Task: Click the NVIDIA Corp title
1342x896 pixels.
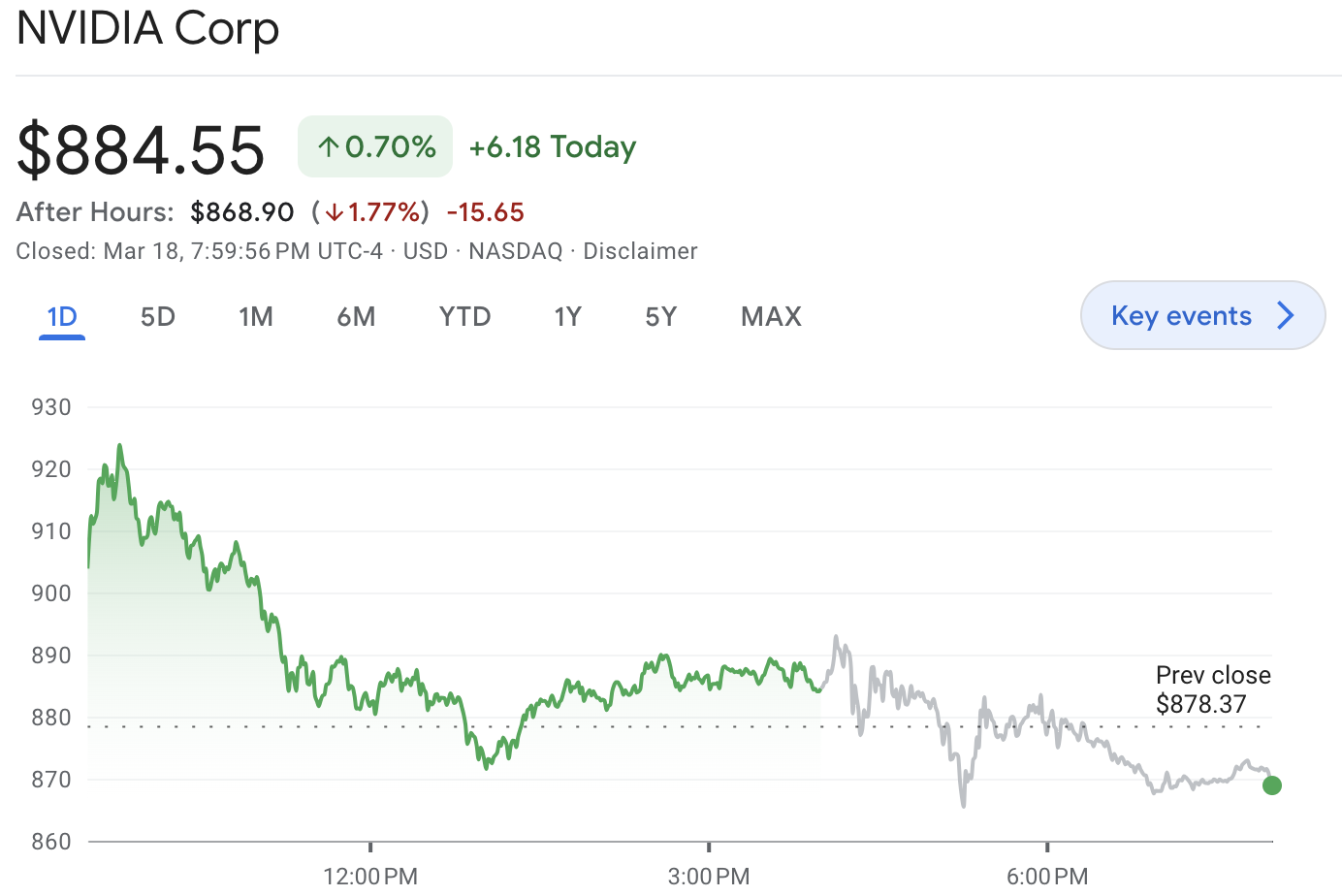Action: pos(148,27)
